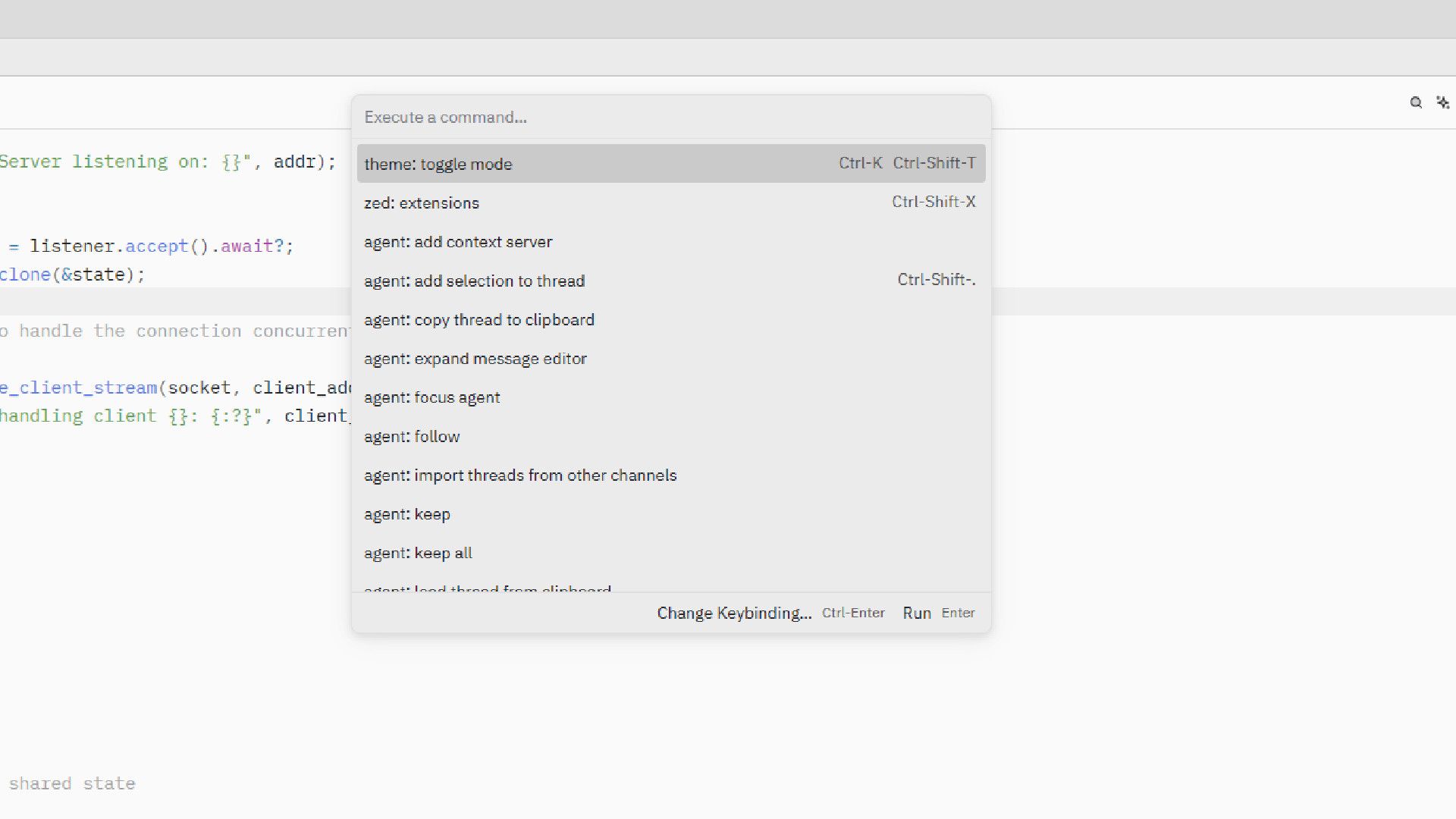Screen dimensions: 1456x819
Task: Focus the 'Execute a command...' input field
Action: (671, 118)
